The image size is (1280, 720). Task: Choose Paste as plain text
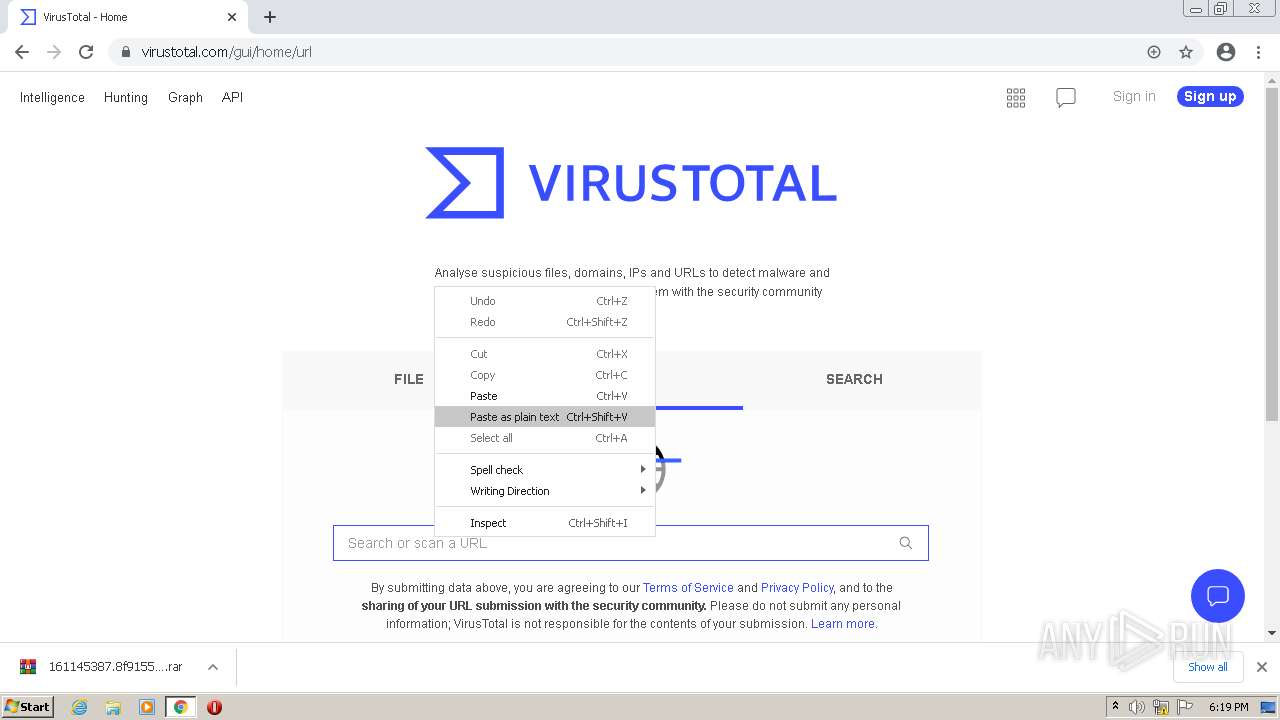[545, 417]
